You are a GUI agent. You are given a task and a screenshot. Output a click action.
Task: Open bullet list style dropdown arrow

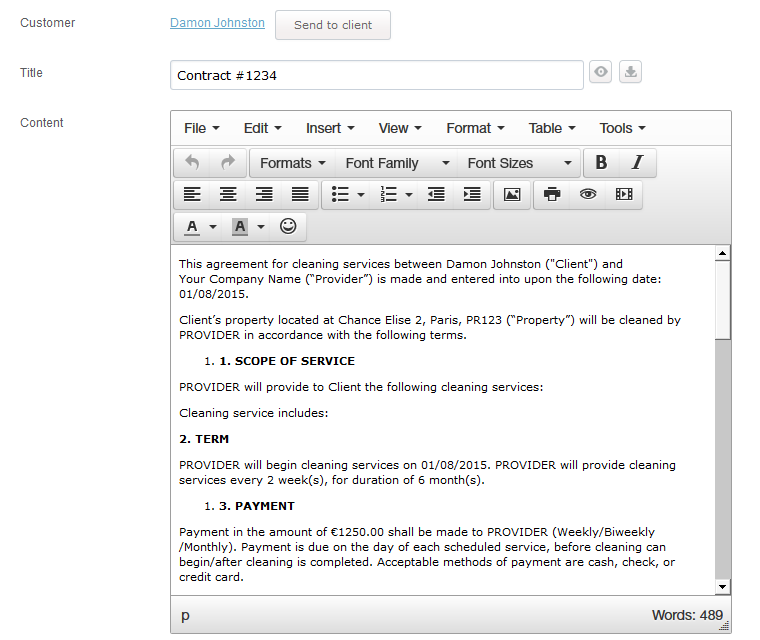click(x=361, y=195)
